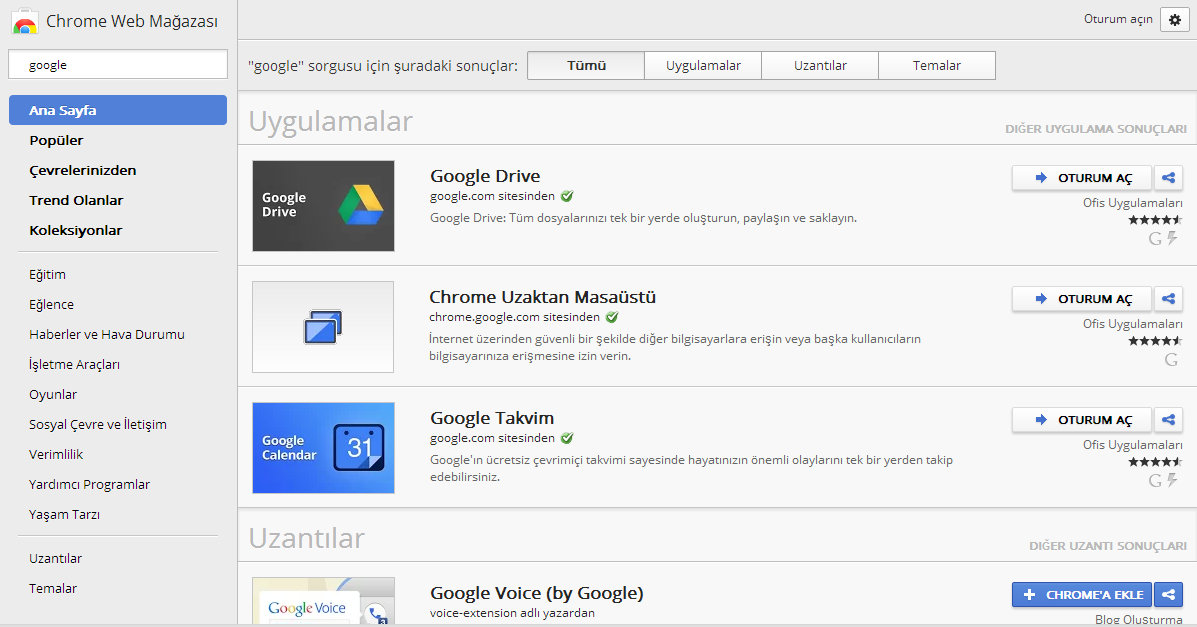Click OTURUM AÇ for Google Drive
1197x627 pixels.
[1081, 177]
